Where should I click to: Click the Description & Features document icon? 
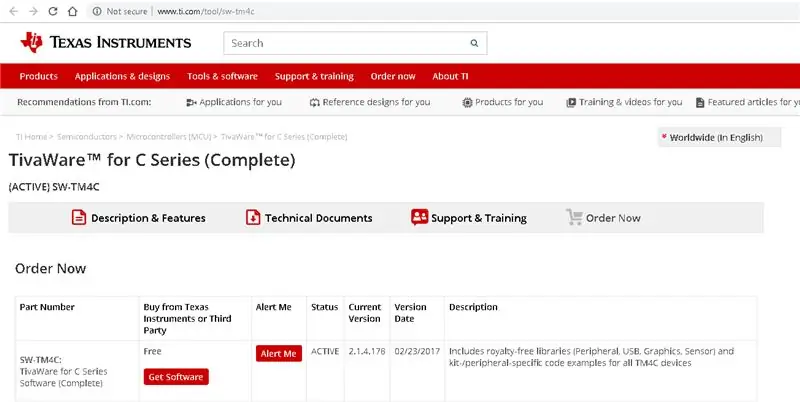(x=79, y=218)
